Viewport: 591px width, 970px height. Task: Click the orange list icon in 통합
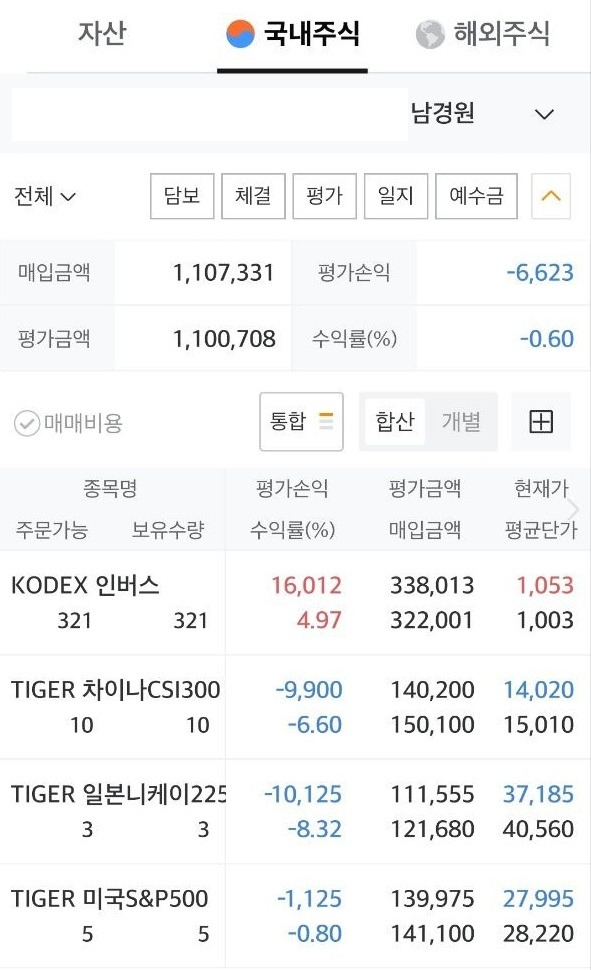tap(326, 421)
